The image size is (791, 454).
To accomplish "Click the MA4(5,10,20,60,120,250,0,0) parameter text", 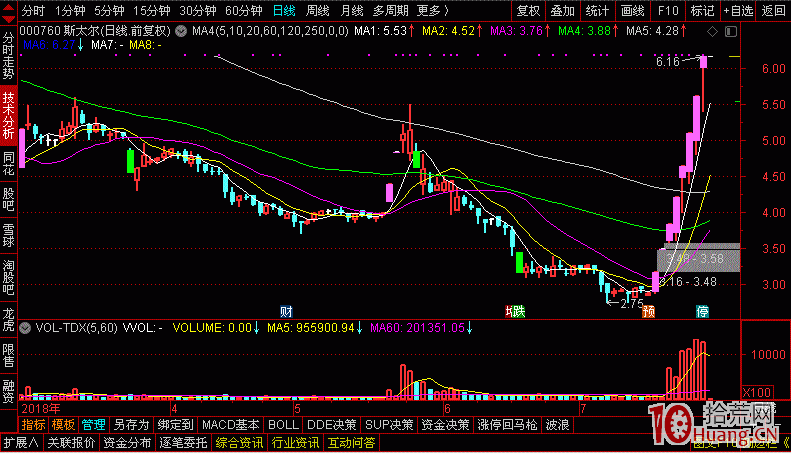I will pos(270,31).
